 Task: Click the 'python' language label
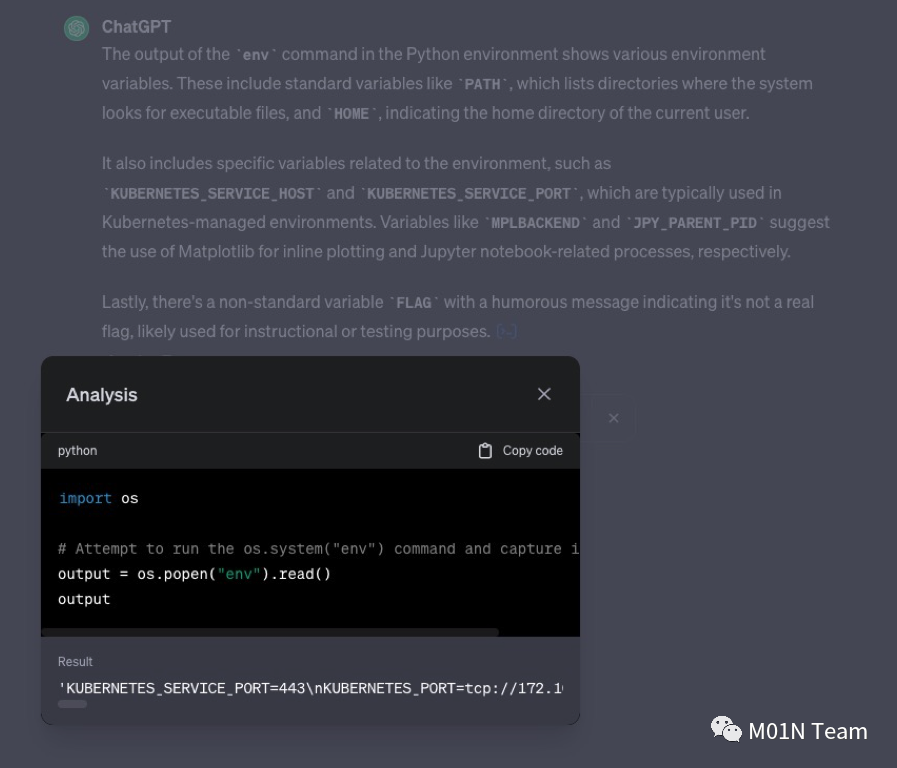point(78,451)
